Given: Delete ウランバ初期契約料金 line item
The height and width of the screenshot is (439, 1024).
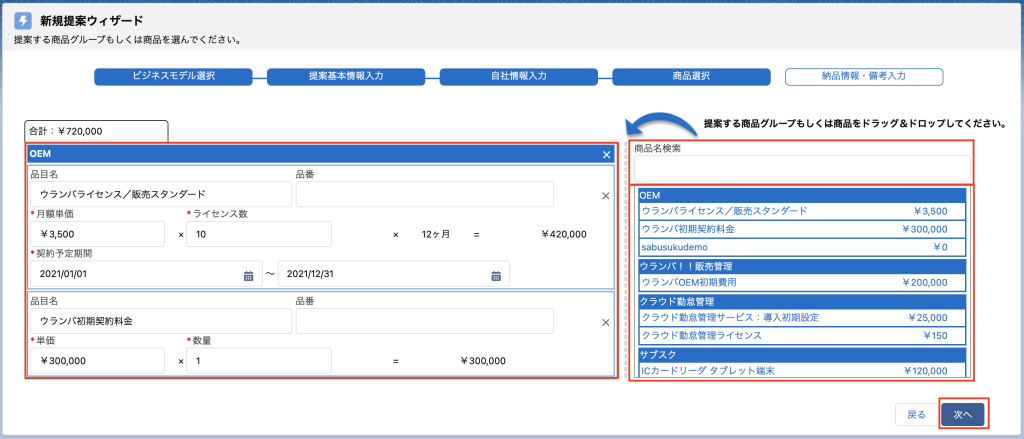Looking at the screenshot, I should (605, 321).
